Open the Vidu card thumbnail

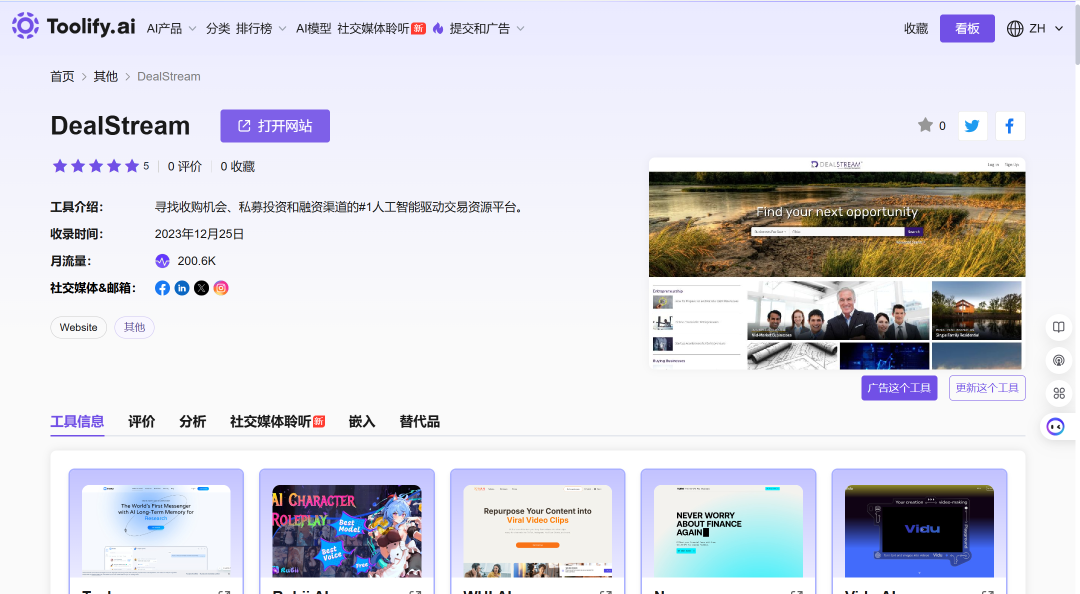[x=919, y=531]
